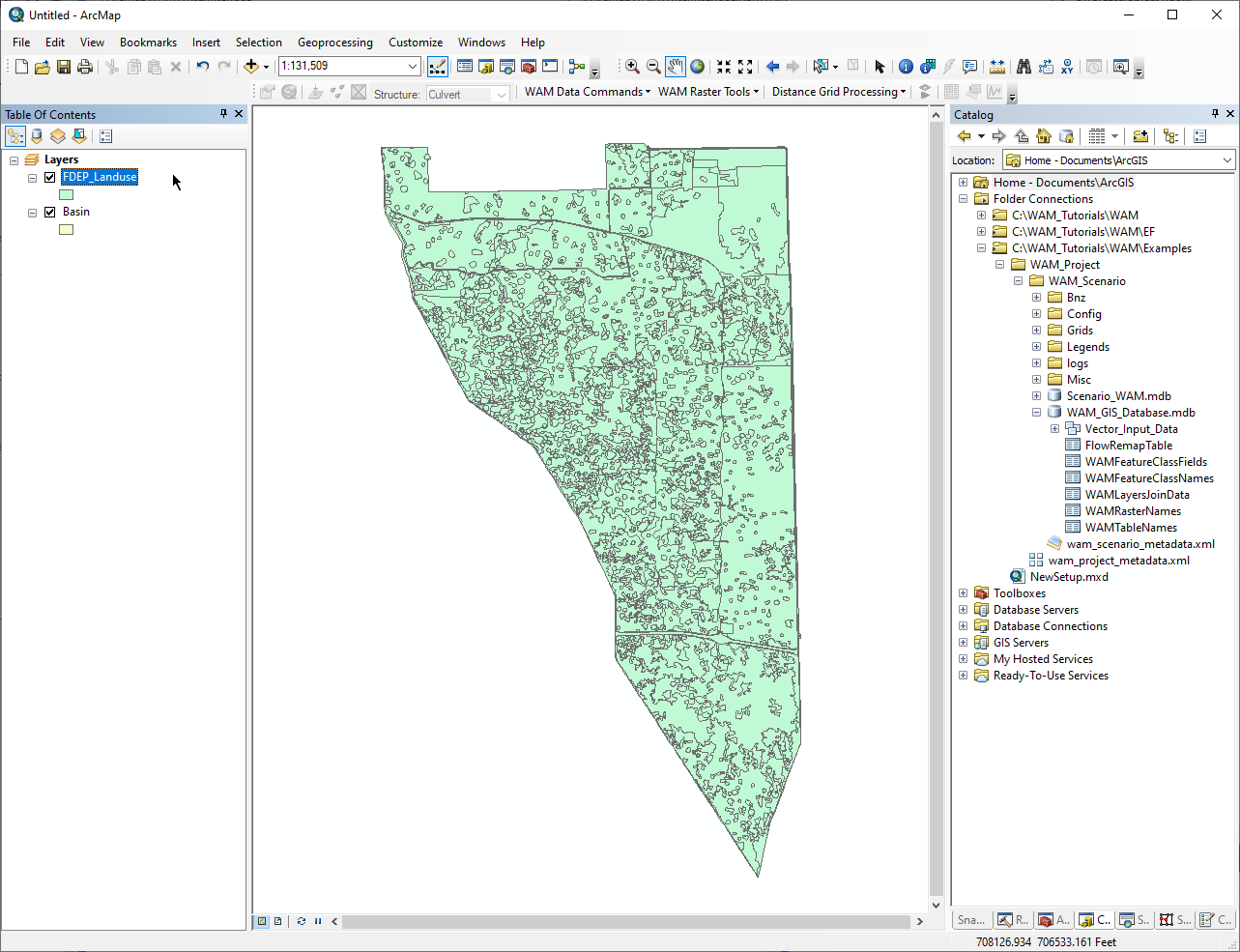Image resolution: width=1240 pixels, height=952 pixels.
Task: Open the map scale dropdown
Action: pyautogui.click(x=413, y=67)
